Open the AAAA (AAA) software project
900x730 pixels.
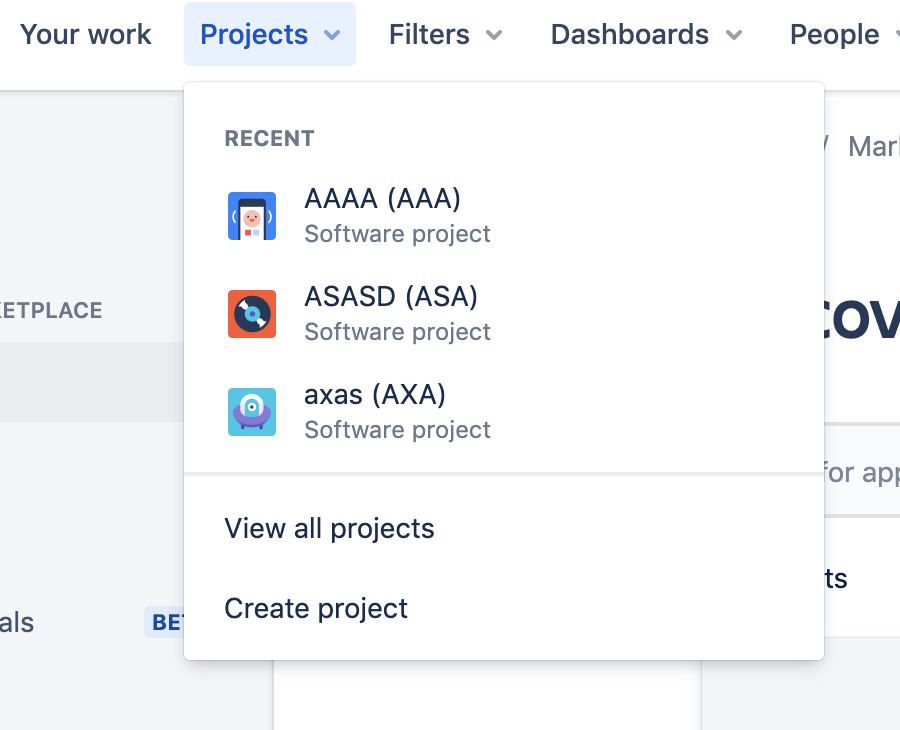point(504,216)
